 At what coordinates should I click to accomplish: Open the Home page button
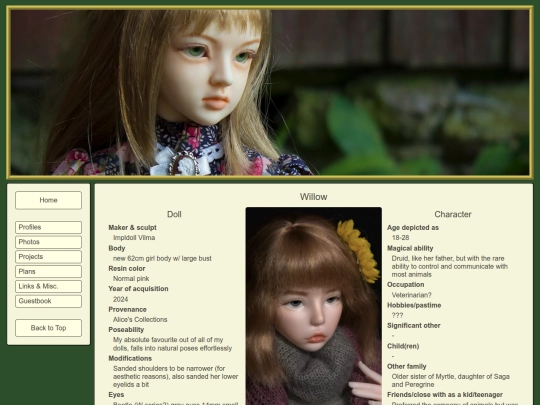click(x=48, y=200)
